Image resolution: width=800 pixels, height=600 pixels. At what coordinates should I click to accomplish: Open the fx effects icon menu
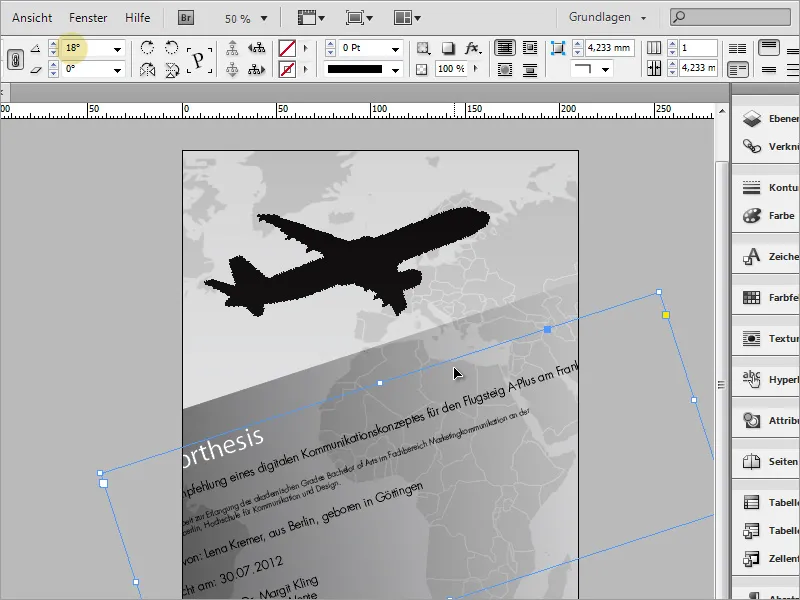pyautogui.click(x=473, y=48)
